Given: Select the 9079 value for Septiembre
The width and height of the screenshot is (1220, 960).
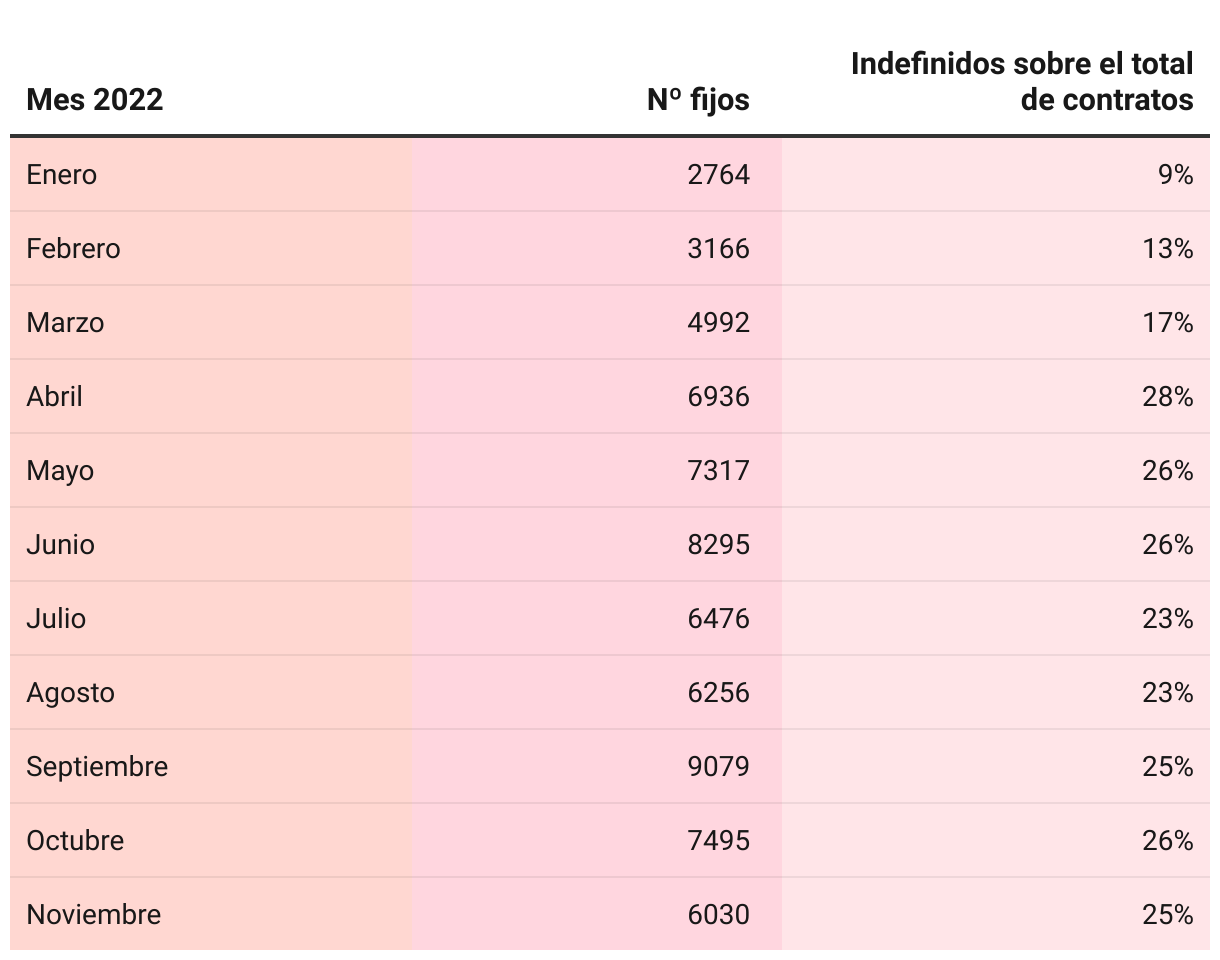Looking at the screenshot, I should pos(718,767).
